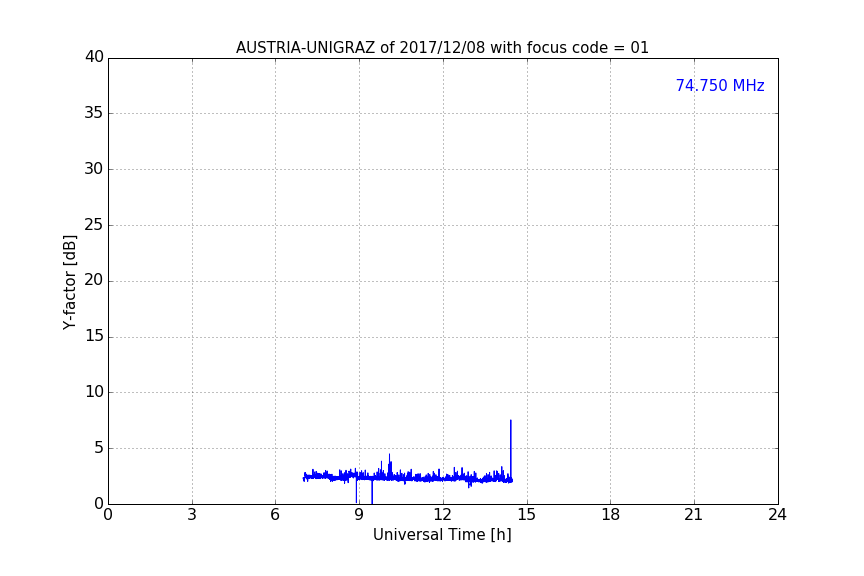
Task: Click the small blue peak near 10 hours
Action: tap(390, 465)
